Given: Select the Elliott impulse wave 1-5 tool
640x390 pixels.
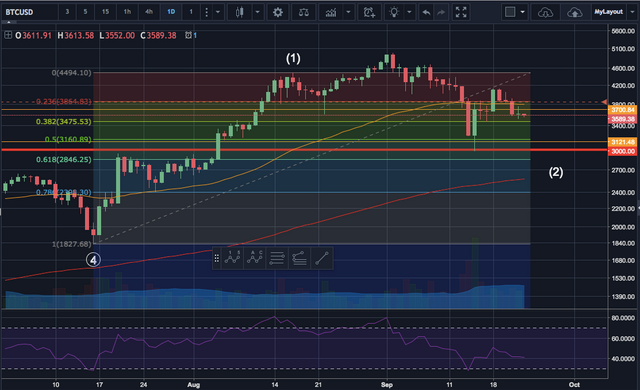Looking at the screenshot, I should point(232,258).
